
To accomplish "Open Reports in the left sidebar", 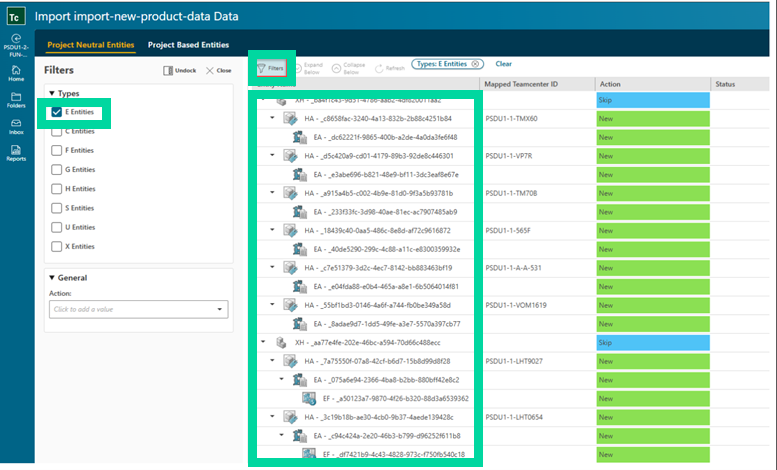I will pyautogui.click(x=16, y=152).
